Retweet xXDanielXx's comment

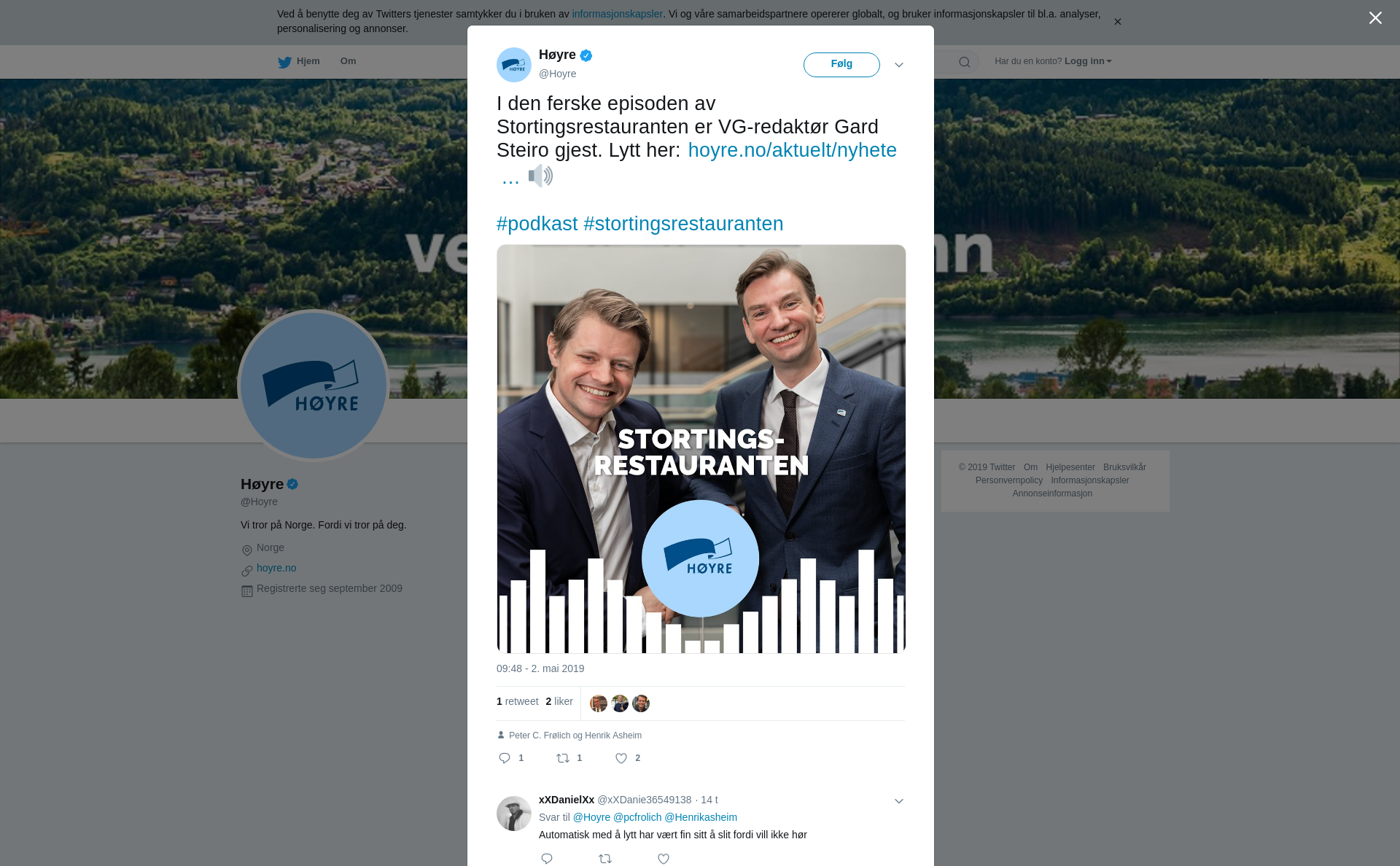605,859
